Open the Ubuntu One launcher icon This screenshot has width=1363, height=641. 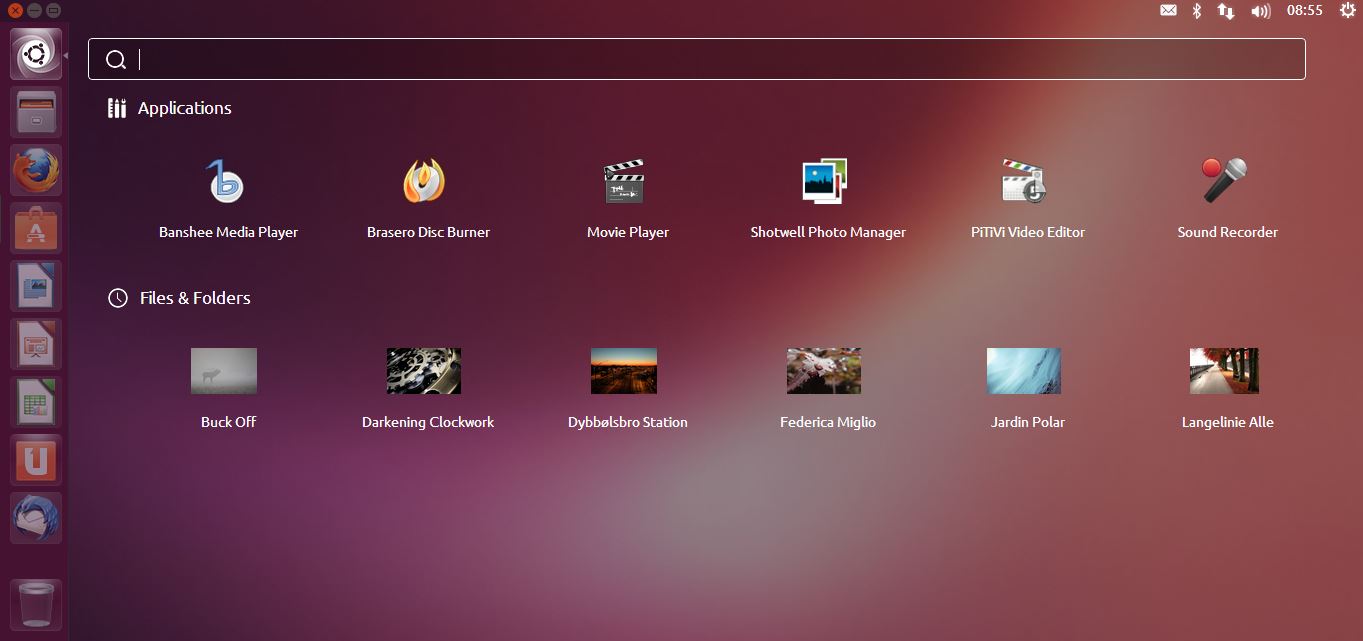(x=36, y=460)
